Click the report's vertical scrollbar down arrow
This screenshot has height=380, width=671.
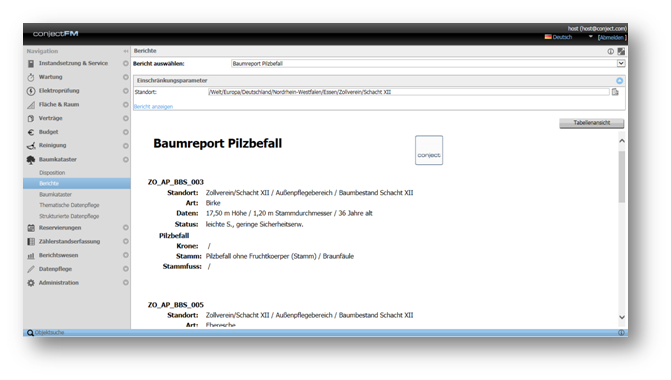(x=622, y=317)
